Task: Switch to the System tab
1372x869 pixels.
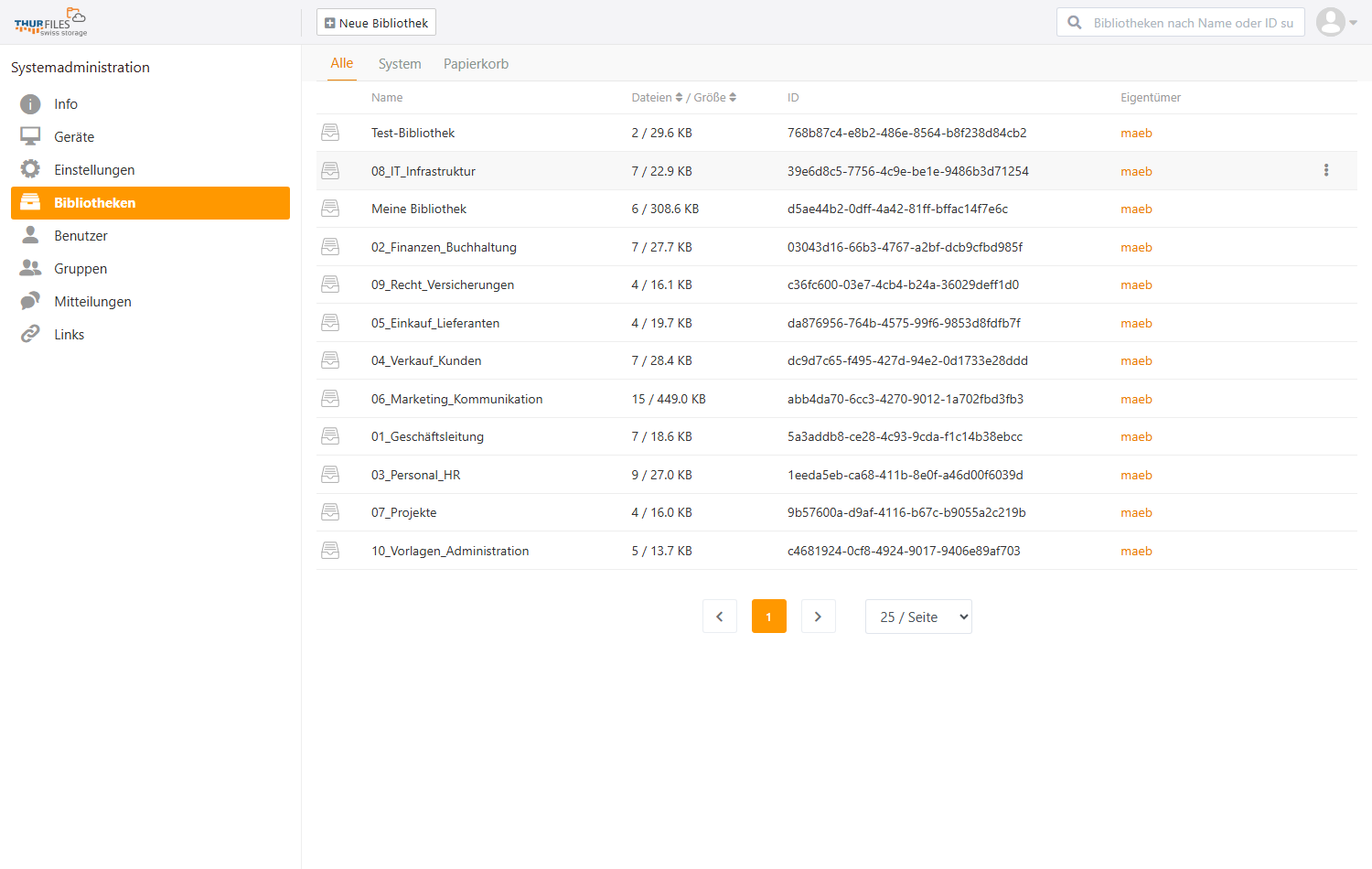Action: [x=400, y=64]
